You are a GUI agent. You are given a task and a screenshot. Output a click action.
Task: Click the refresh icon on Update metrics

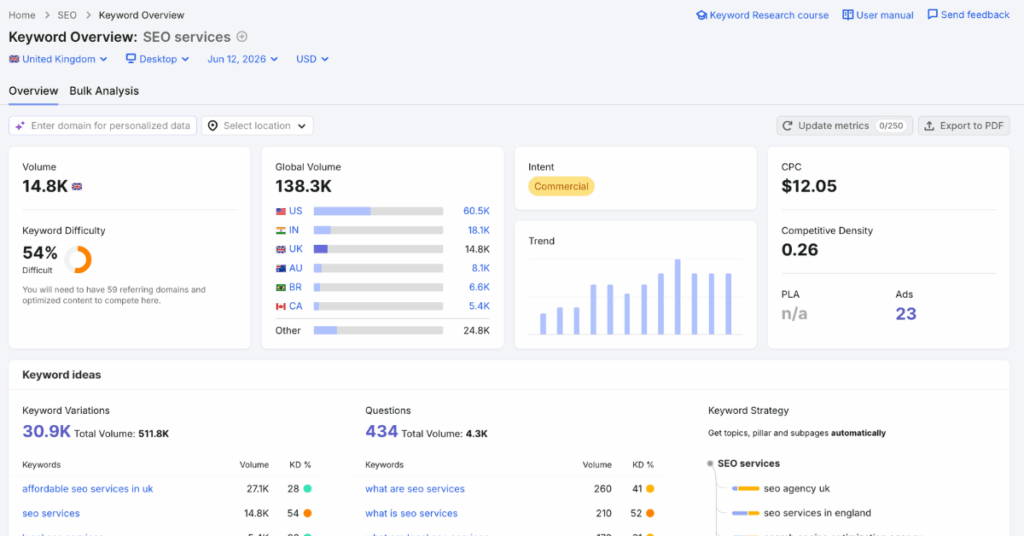click(788, 125)
